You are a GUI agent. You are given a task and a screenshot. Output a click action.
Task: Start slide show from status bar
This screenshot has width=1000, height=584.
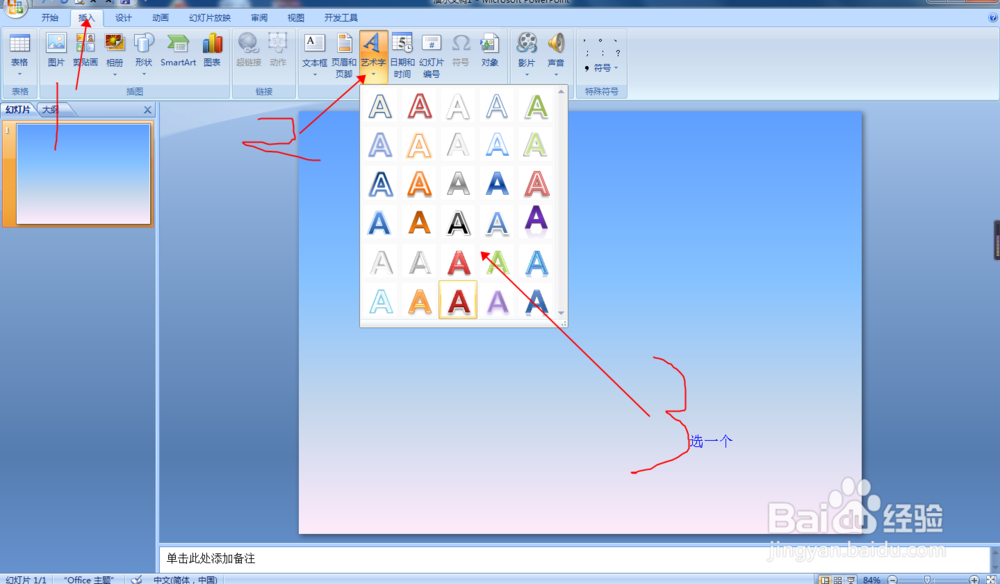click(851, 580)
